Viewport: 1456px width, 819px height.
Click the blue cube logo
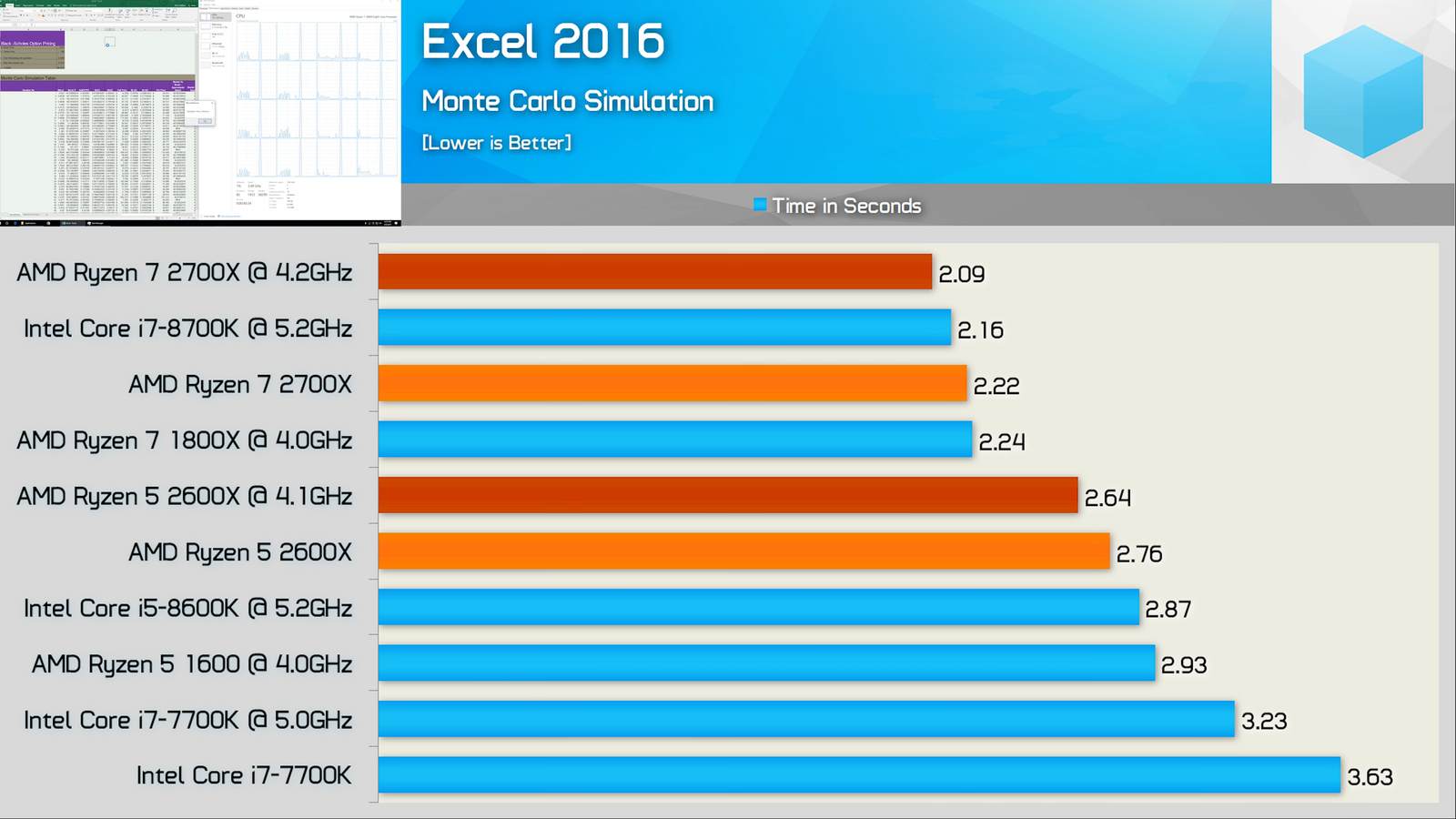click(1362, 92)
